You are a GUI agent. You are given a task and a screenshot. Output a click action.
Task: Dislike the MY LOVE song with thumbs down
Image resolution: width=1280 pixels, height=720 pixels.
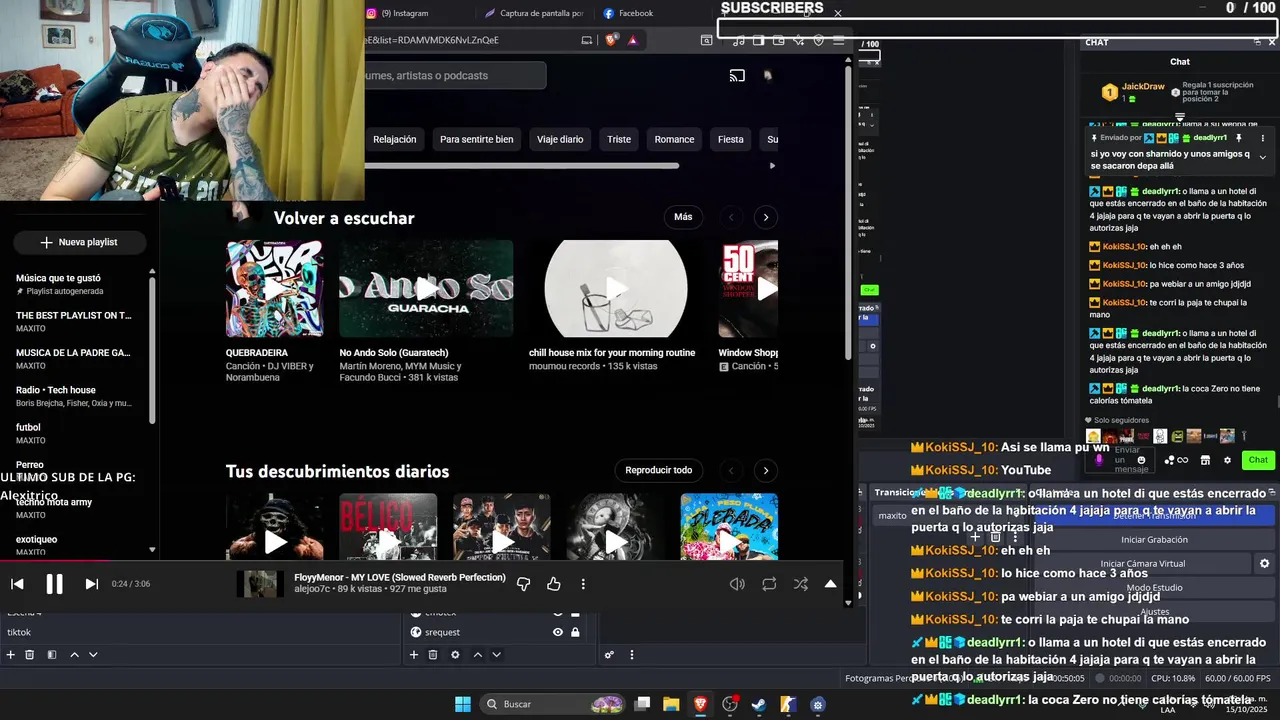click(x=523, y=584)
